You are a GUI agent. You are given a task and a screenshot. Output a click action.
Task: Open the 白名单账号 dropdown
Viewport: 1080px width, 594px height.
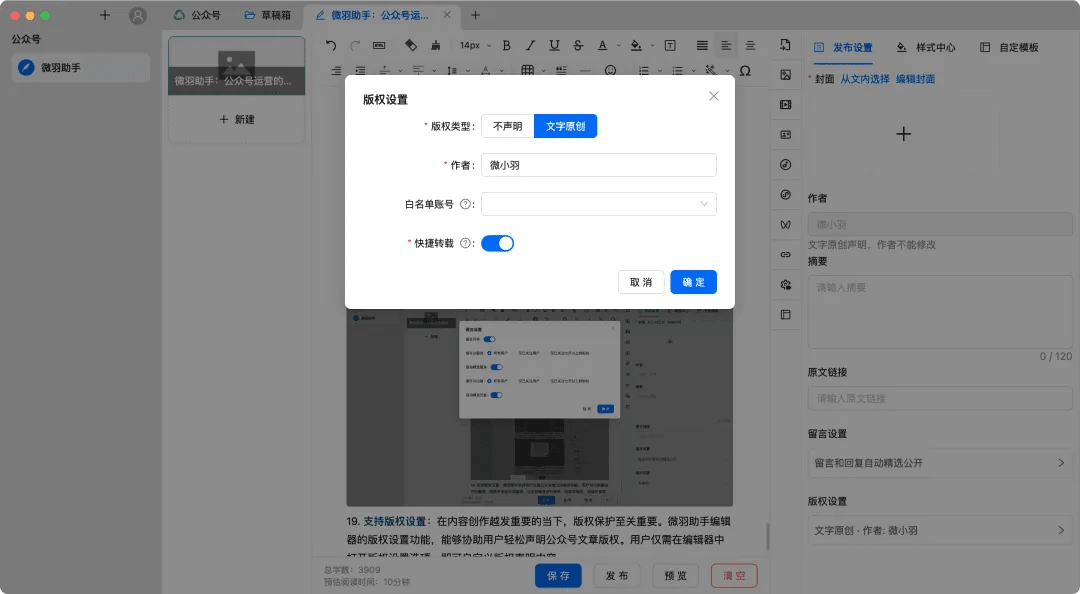tap(598, 204)
